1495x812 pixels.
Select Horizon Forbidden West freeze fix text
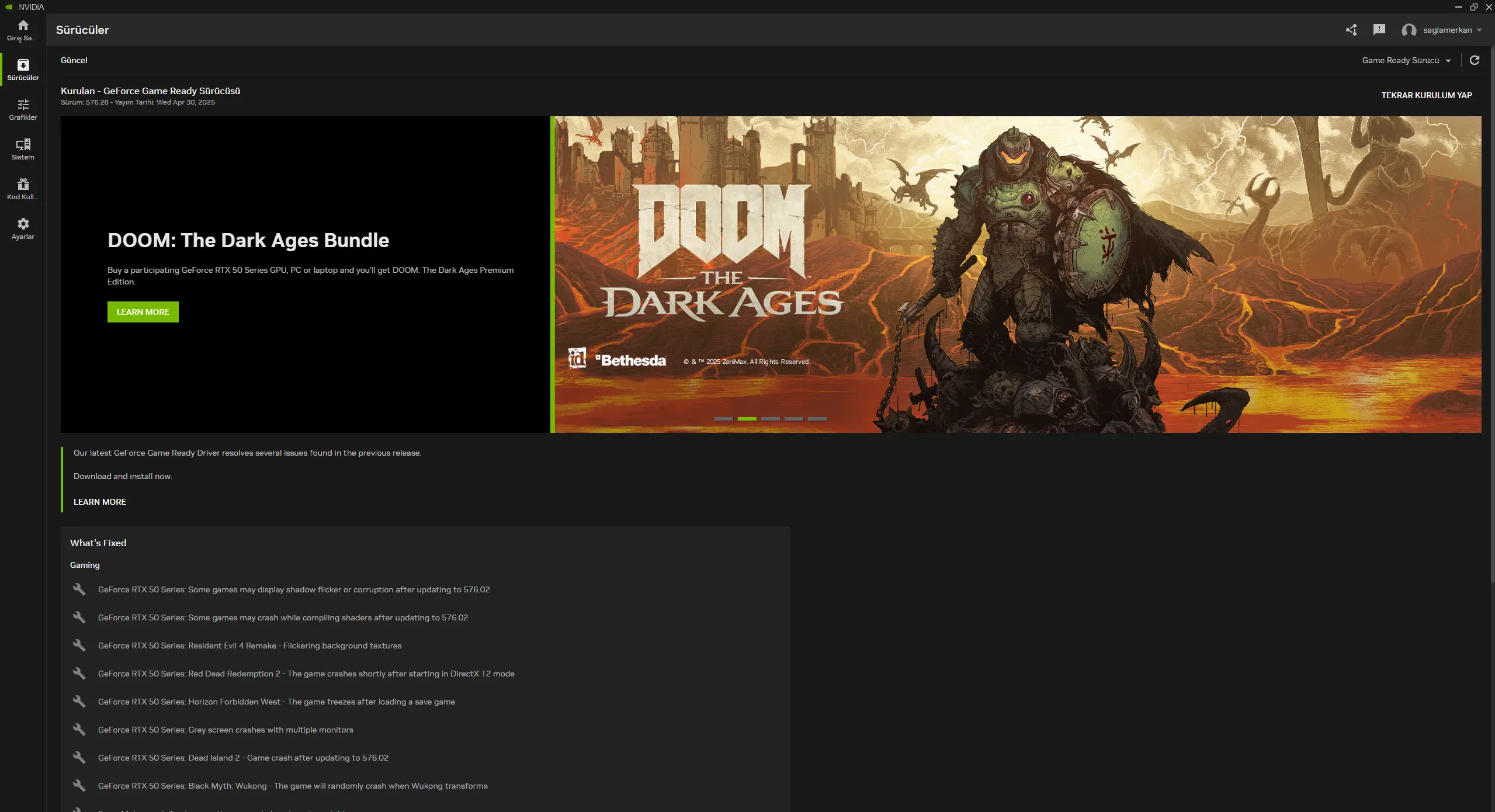point(277,702)
